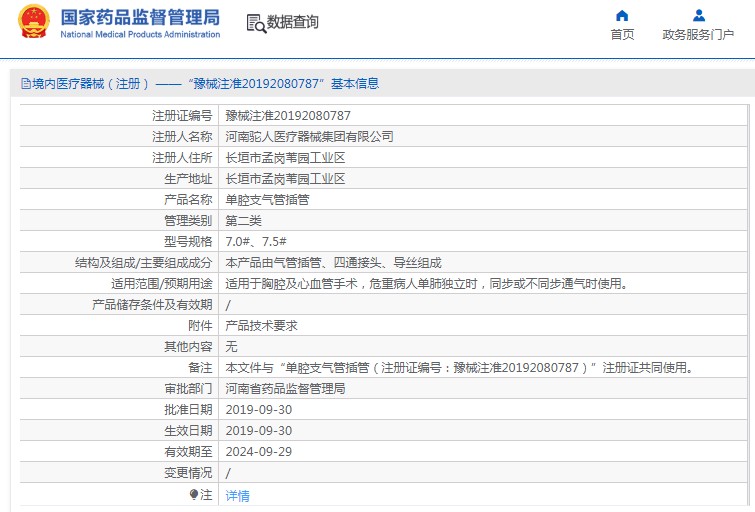Click model spec value 7.0#、7.5#

(256, 242)
